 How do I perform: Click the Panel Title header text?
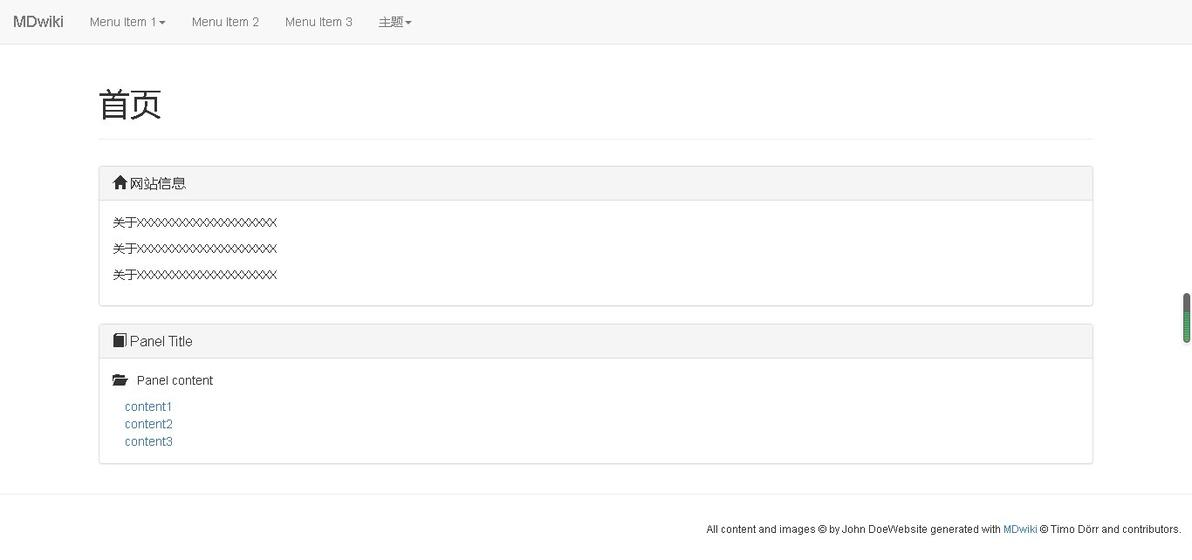[161, 341]
